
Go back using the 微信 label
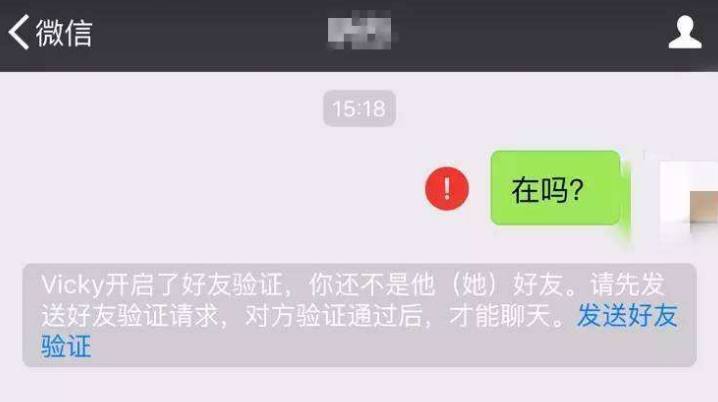pyautogui.click(x=64, y=33)
